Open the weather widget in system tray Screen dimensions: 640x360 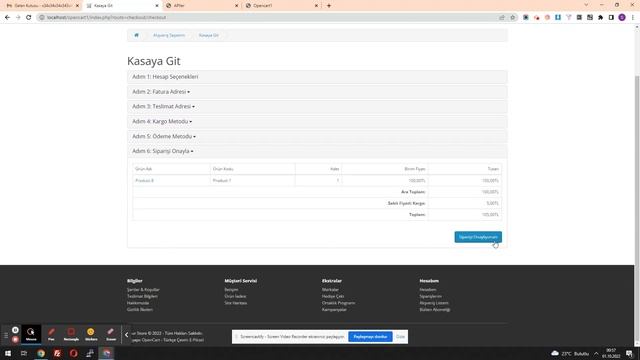(570, 353)
